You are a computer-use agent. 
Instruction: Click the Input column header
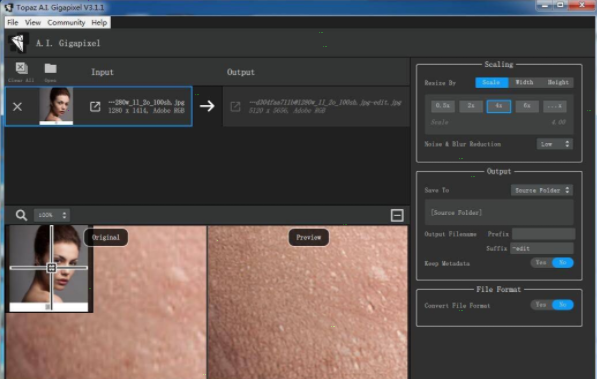[102, 72]
